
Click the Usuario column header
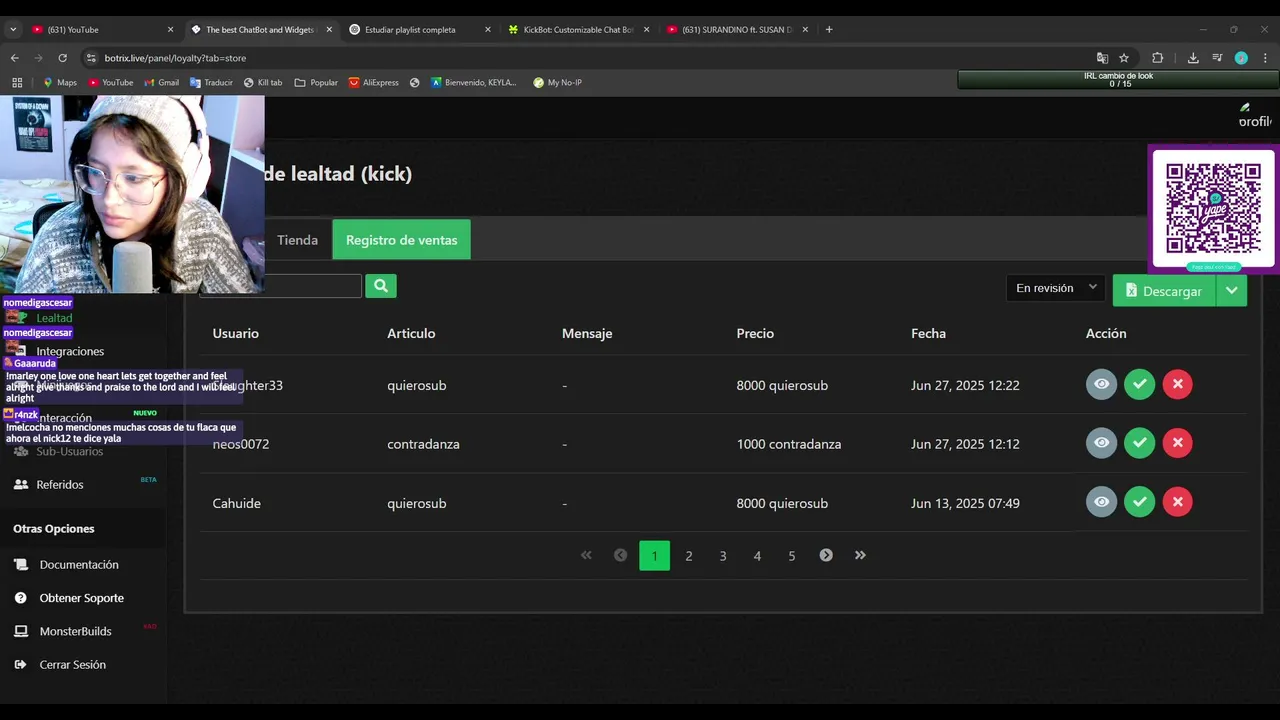click(x=236, y=333)
